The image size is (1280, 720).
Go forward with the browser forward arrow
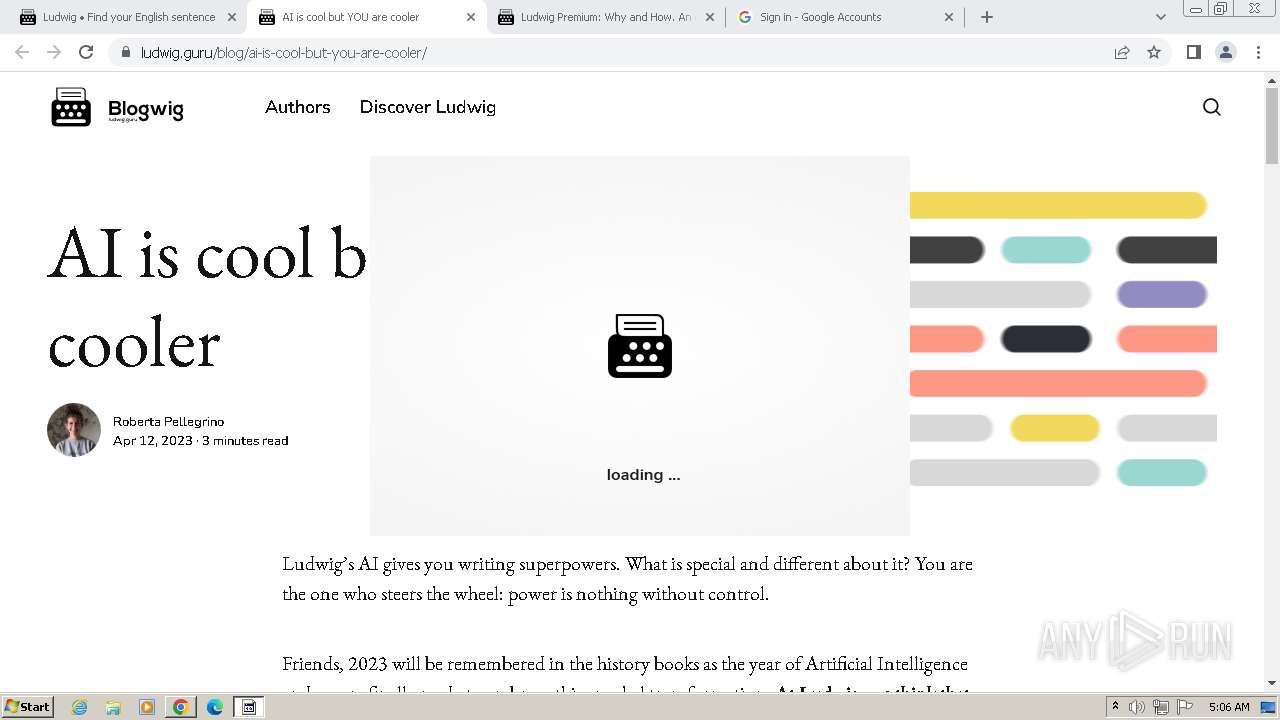54,52
